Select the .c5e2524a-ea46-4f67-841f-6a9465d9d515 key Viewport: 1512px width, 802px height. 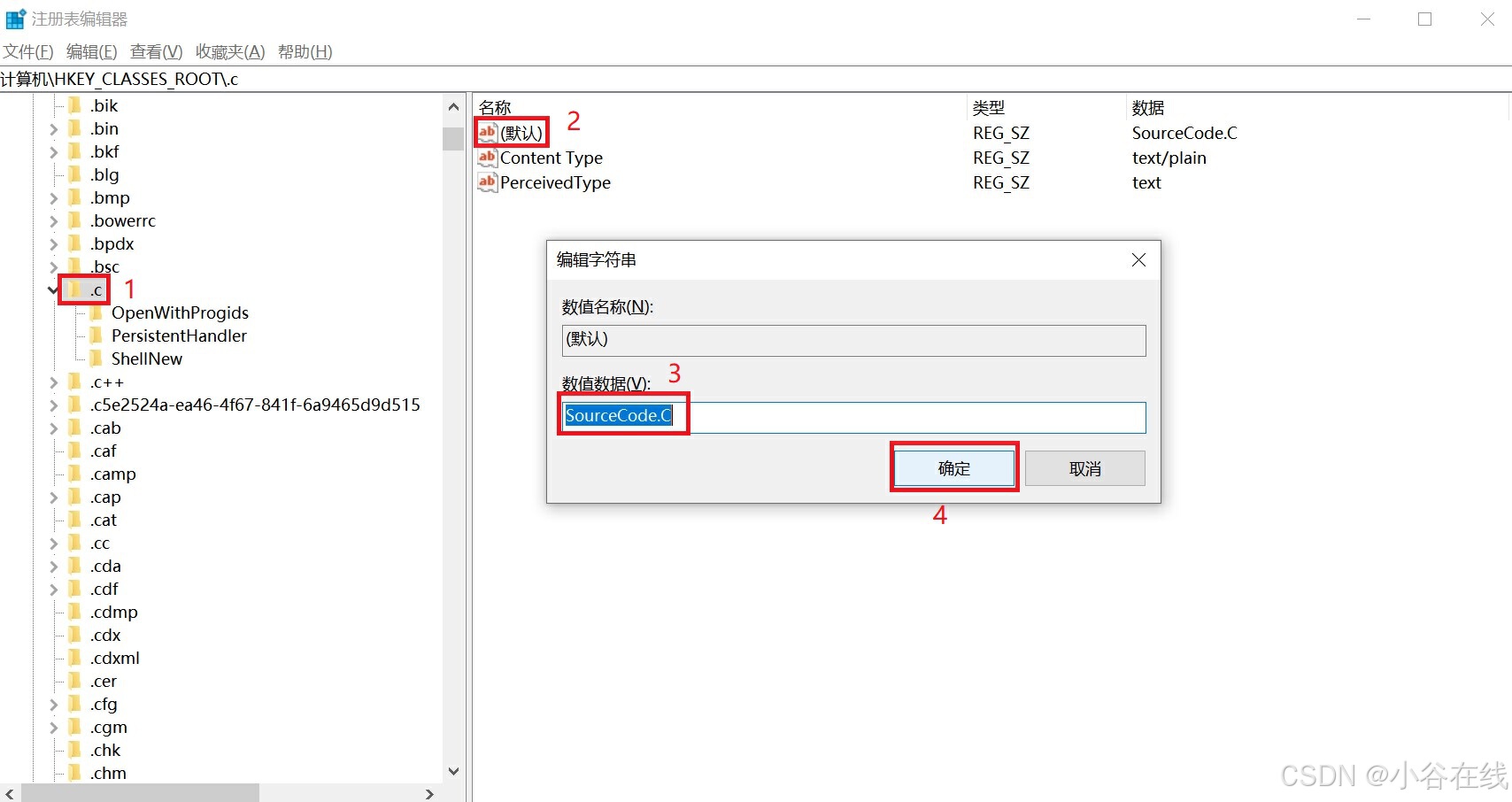tap(255, 405)
